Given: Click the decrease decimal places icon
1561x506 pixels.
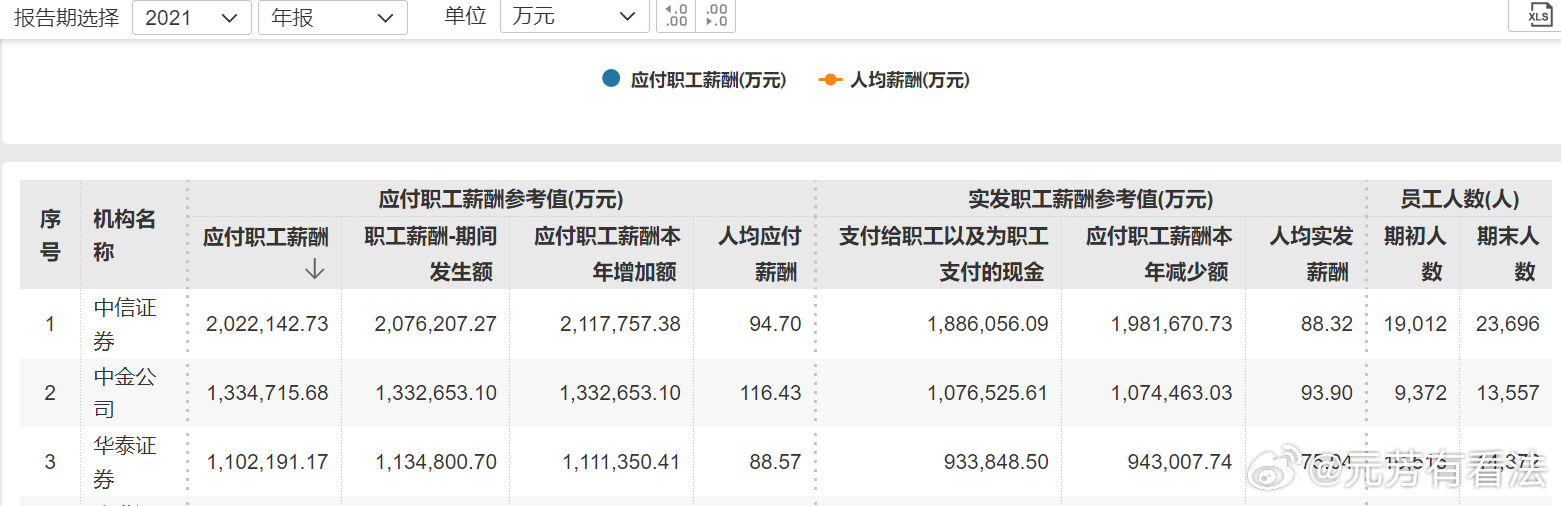Looking at the screenshot, I should click(x=716, y=16).
